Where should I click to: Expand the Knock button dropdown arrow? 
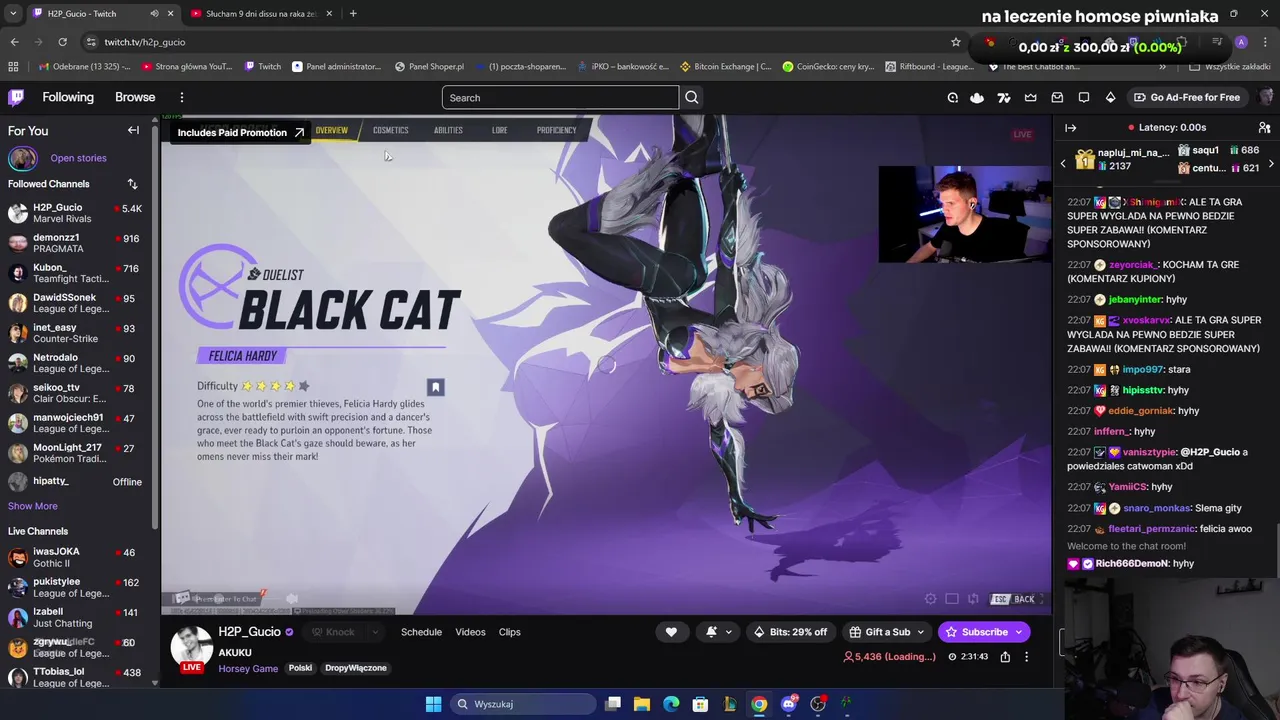[x=375, y=632]
